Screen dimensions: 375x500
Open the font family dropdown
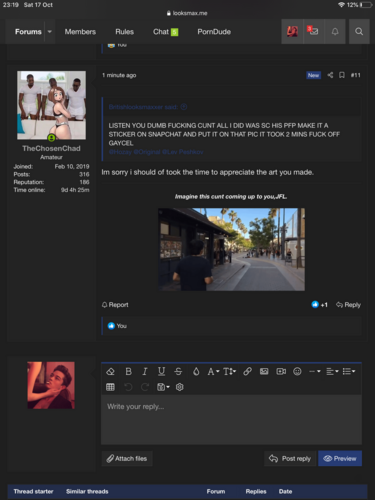point(213,371)
